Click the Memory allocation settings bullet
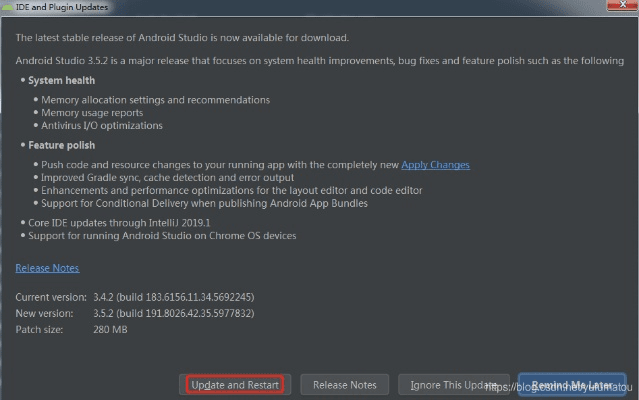 (155, 100)
